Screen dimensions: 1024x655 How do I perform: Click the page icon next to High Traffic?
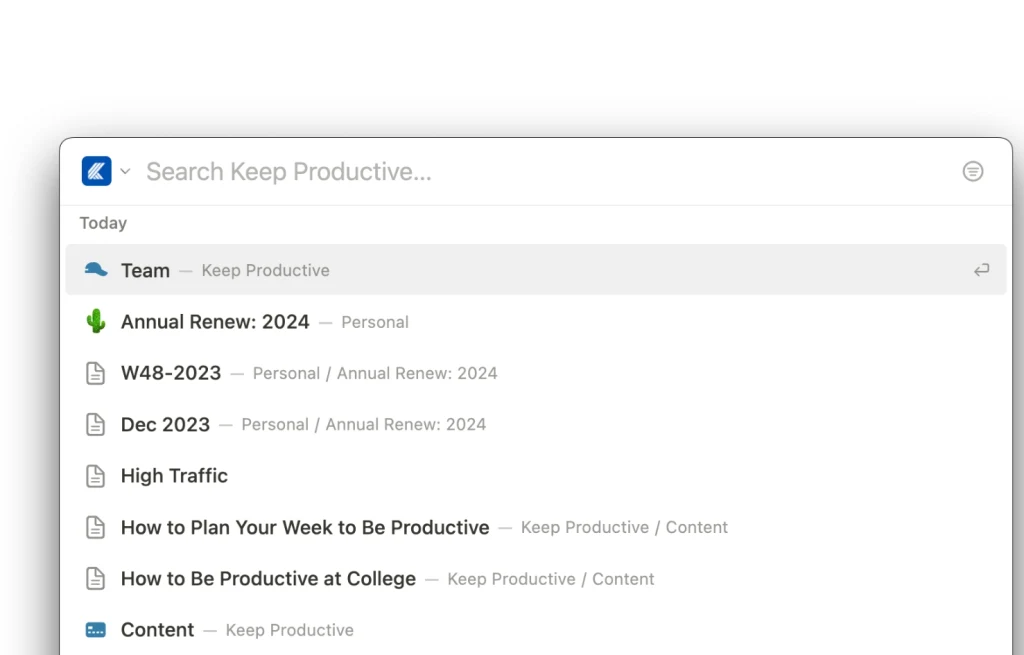click(x=95, y=475)
